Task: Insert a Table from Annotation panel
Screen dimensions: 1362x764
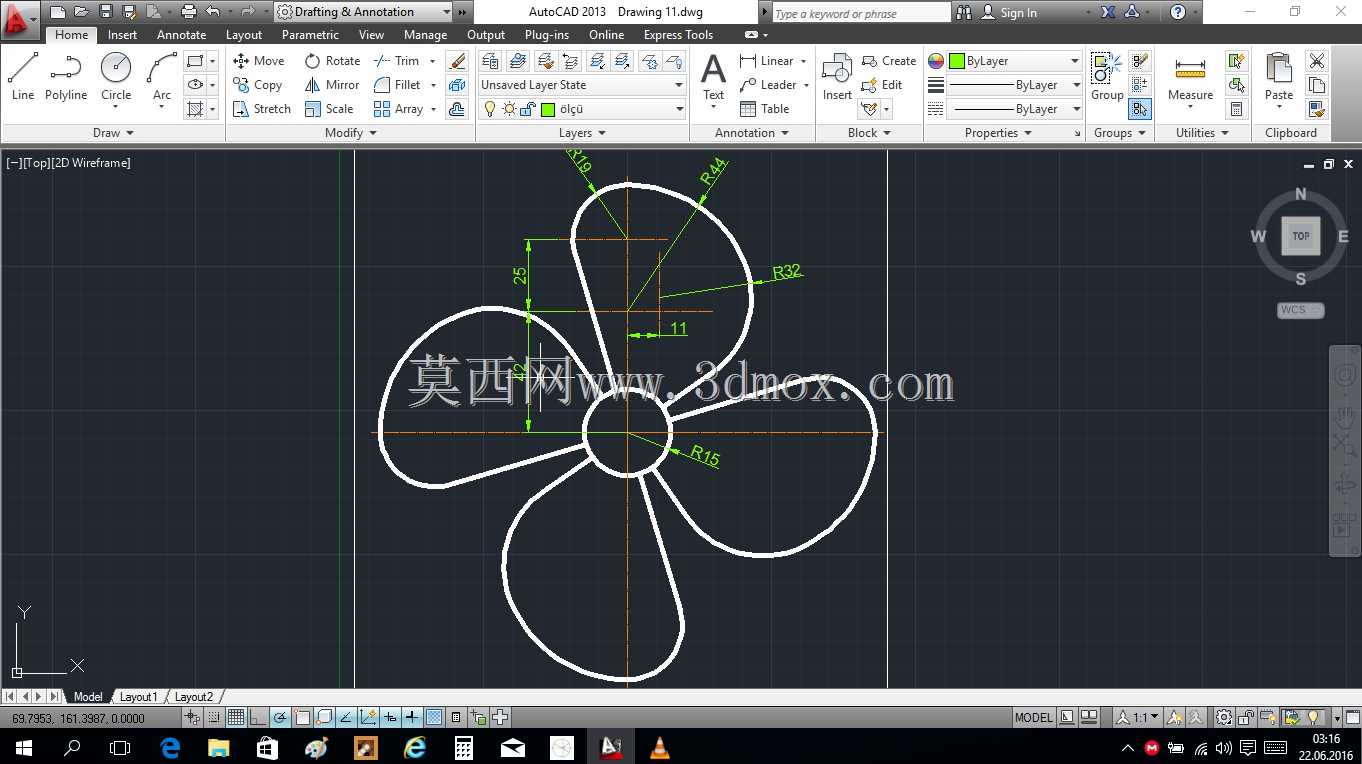Action: pos(765,109)
